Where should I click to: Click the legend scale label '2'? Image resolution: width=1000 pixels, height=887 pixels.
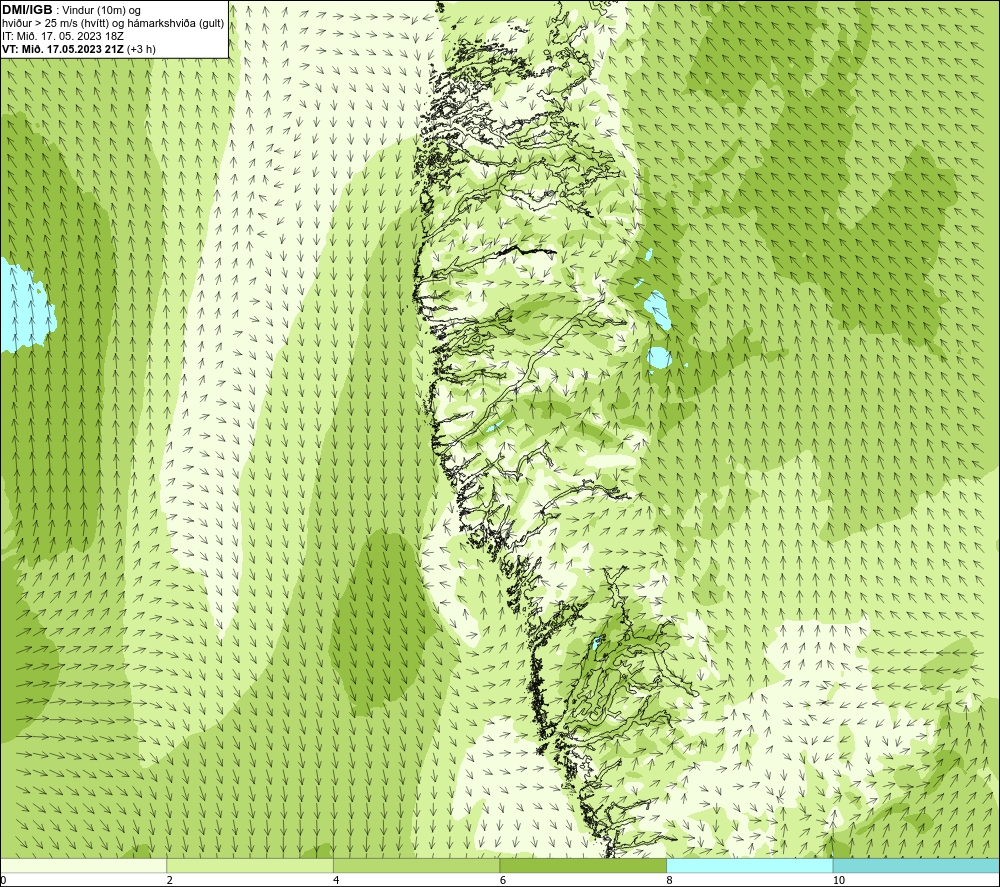click(x=170, y=881)
